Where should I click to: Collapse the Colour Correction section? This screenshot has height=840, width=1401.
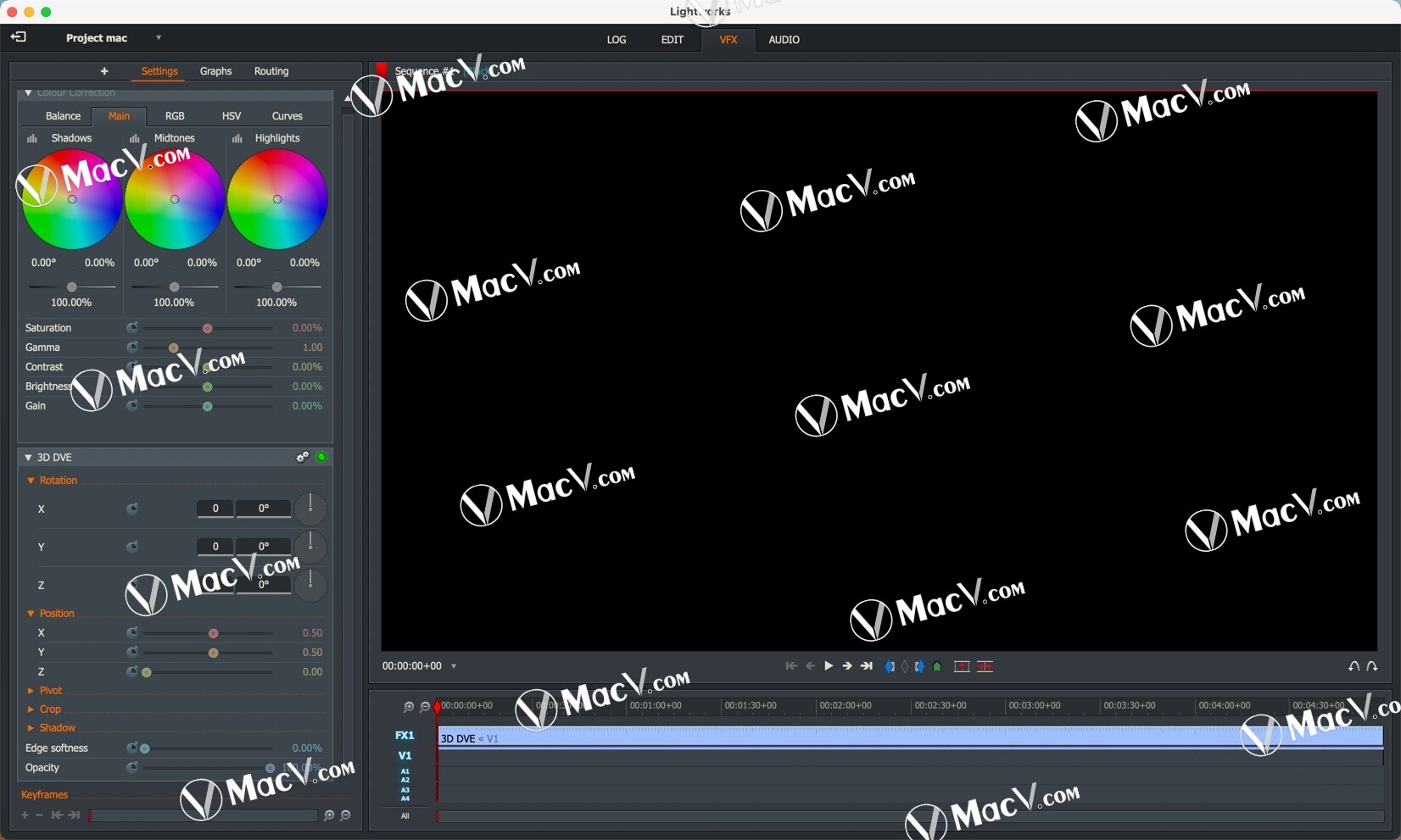click(x=28, y=93)
